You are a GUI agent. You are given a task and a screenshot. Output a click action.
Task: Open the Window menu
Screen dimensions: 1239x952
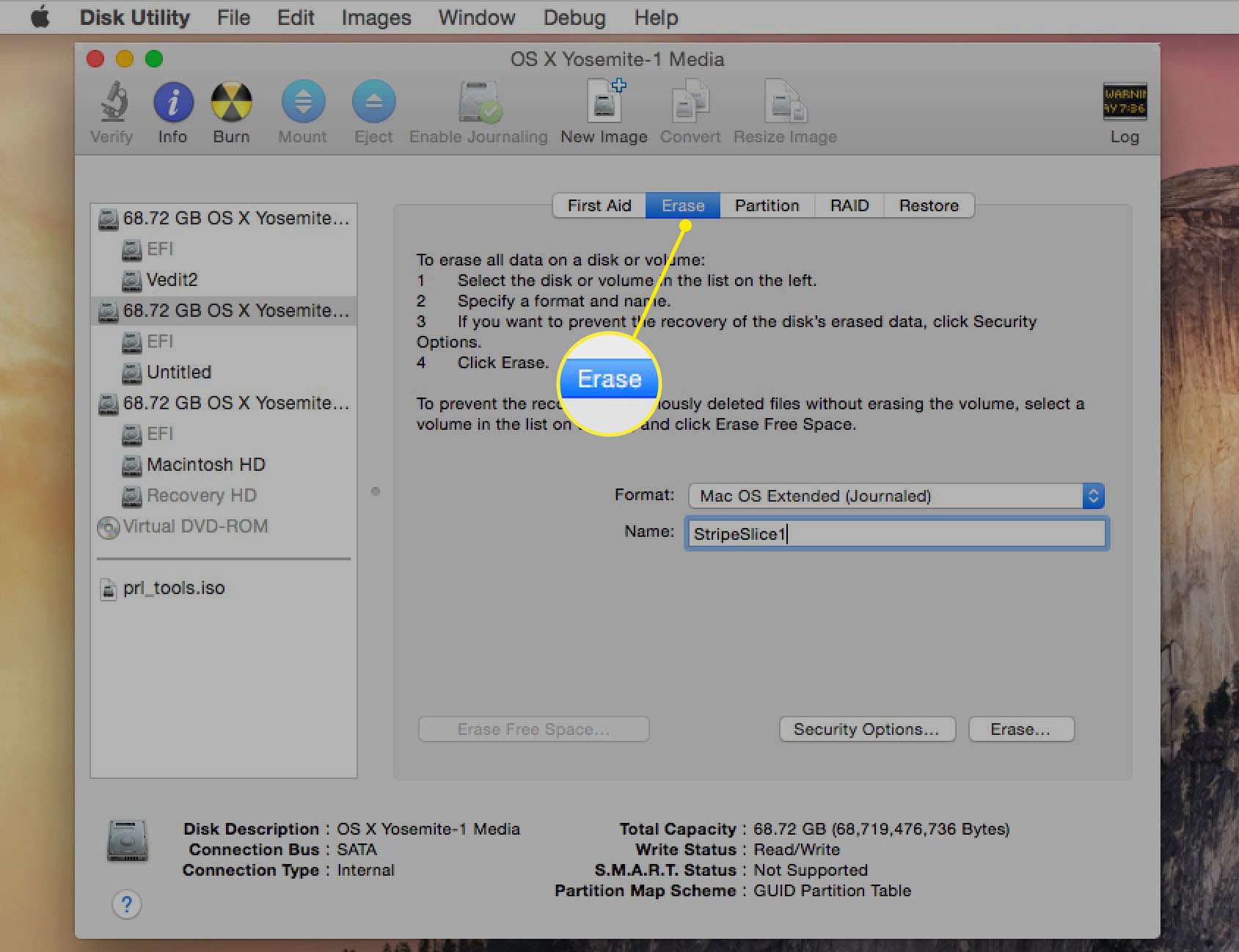pyautogui.click(x=477, y=17)
